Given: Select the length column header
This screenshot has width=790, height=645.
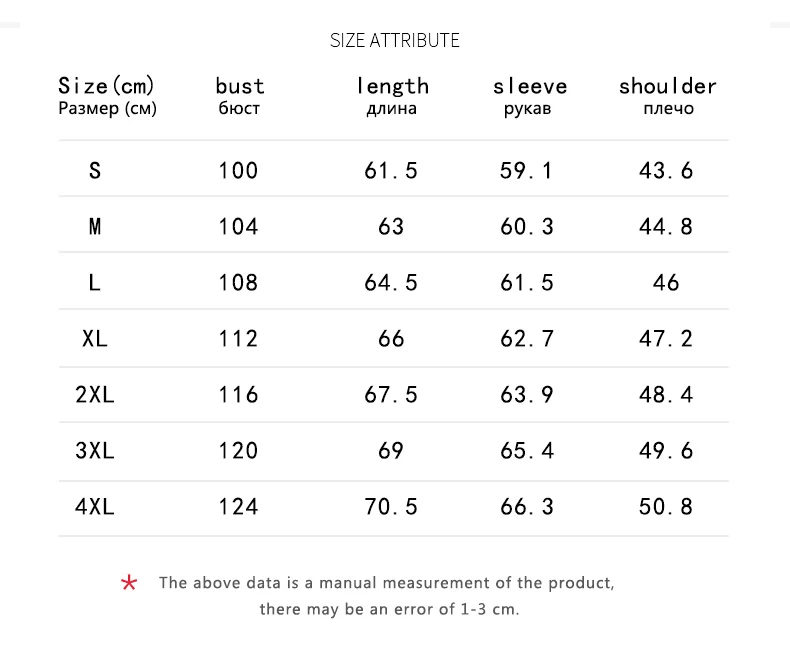Looking at the screenshot, I should pyautogui.click(x=392, y=96).
